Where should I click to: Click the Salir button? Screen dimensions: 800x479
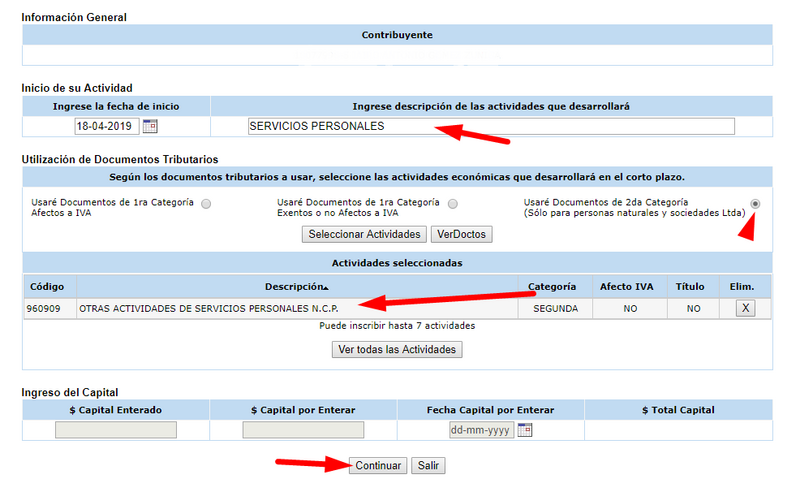point(429,466)
